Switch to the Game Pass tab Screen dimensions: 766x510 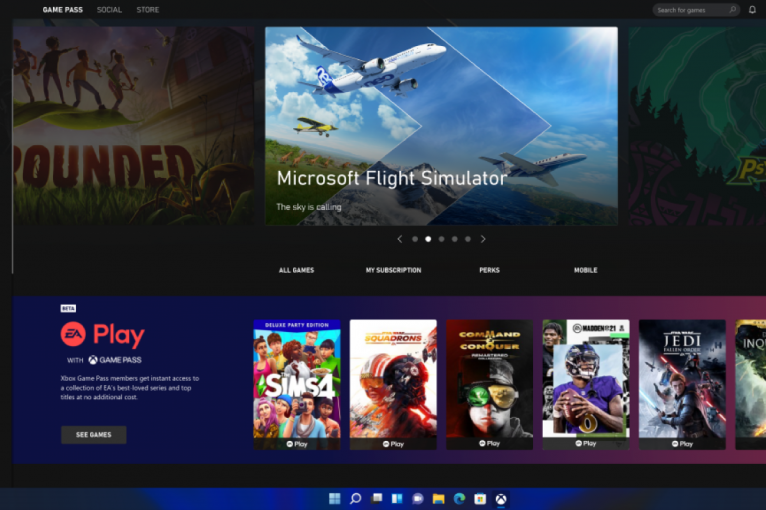pyautogui.click(x=63, y=10)
